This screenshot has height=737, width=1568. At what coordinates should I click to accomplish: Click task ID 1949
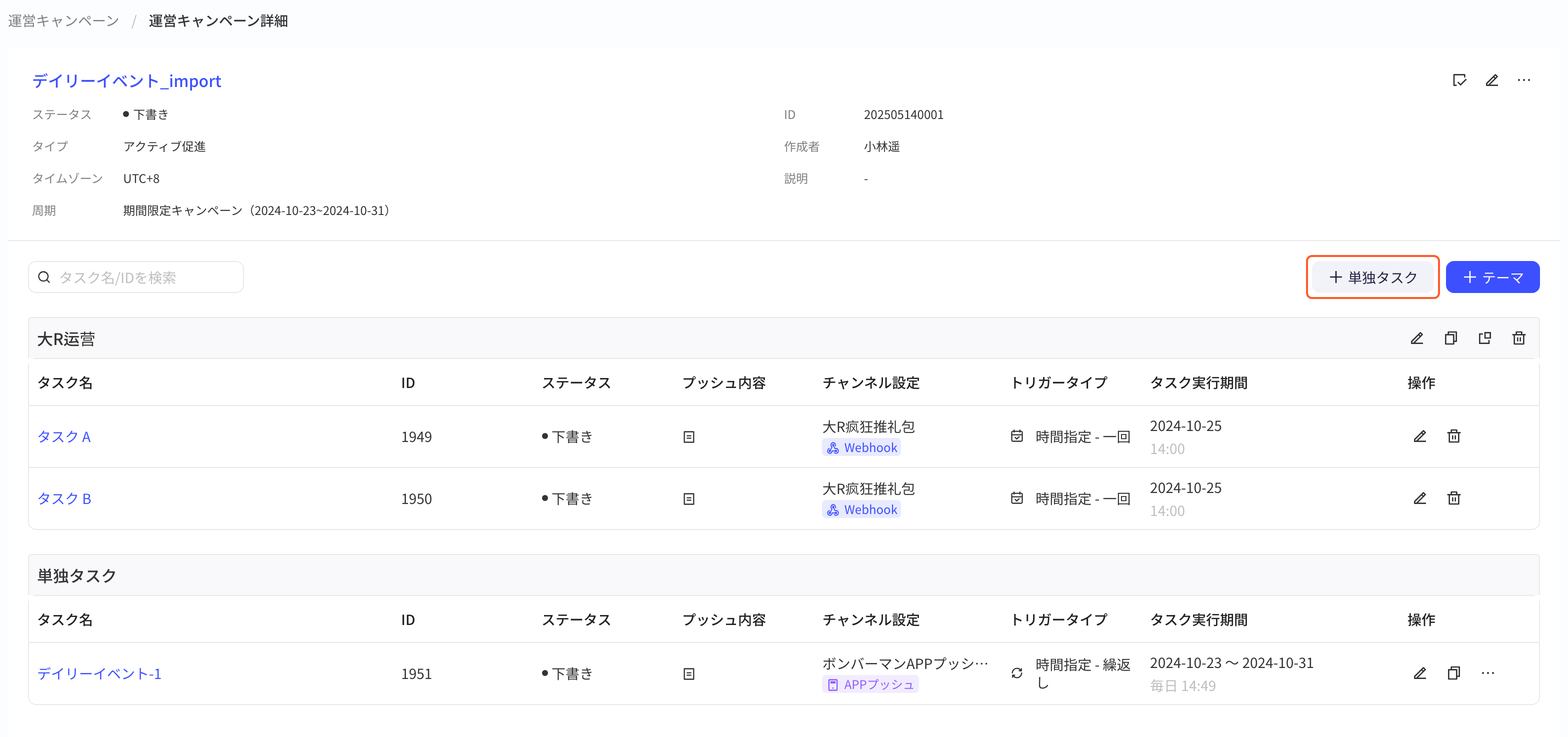(x=416, y=437)
